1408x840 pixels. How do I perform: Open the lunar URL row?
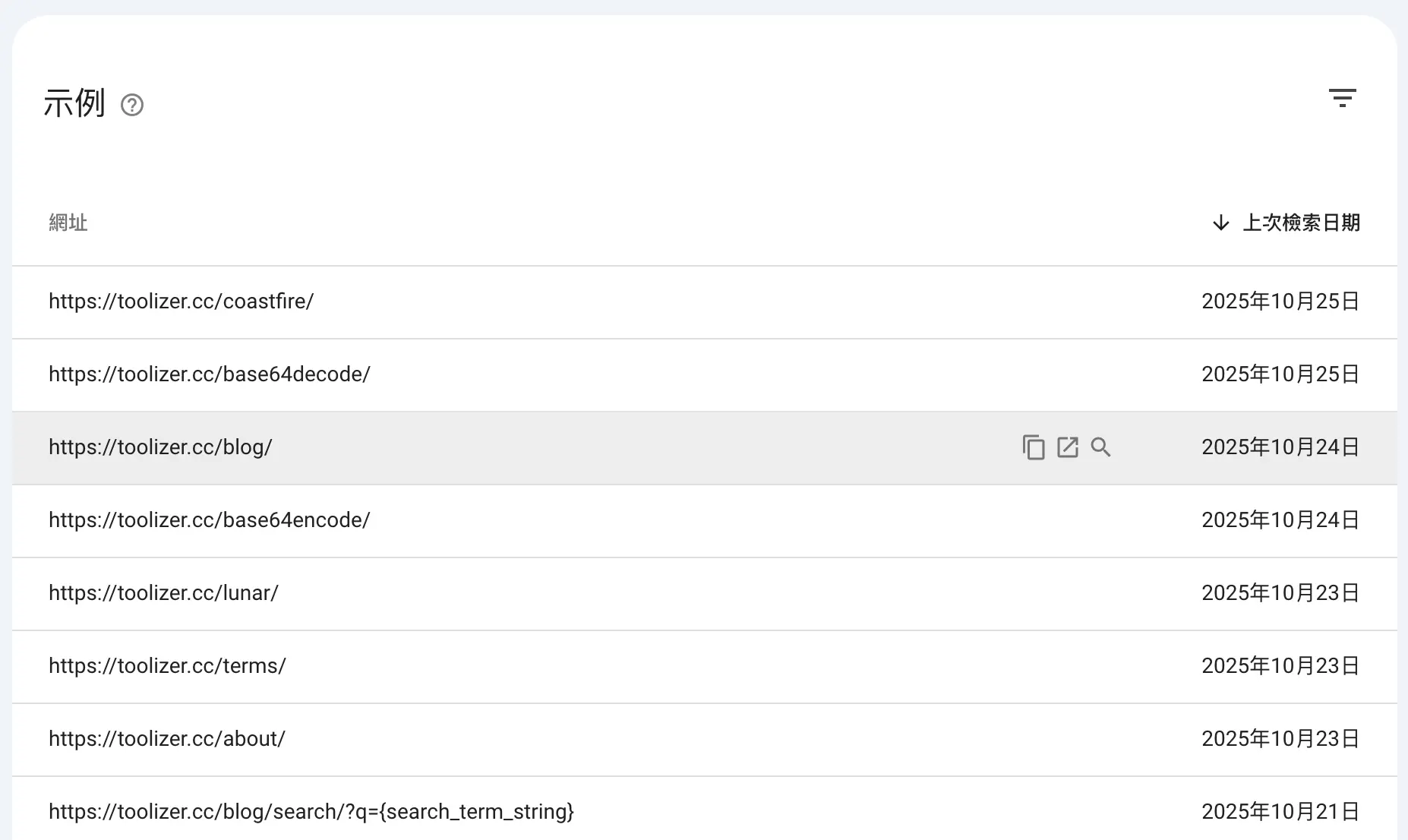pyautogui.click(x=163, y=593)
